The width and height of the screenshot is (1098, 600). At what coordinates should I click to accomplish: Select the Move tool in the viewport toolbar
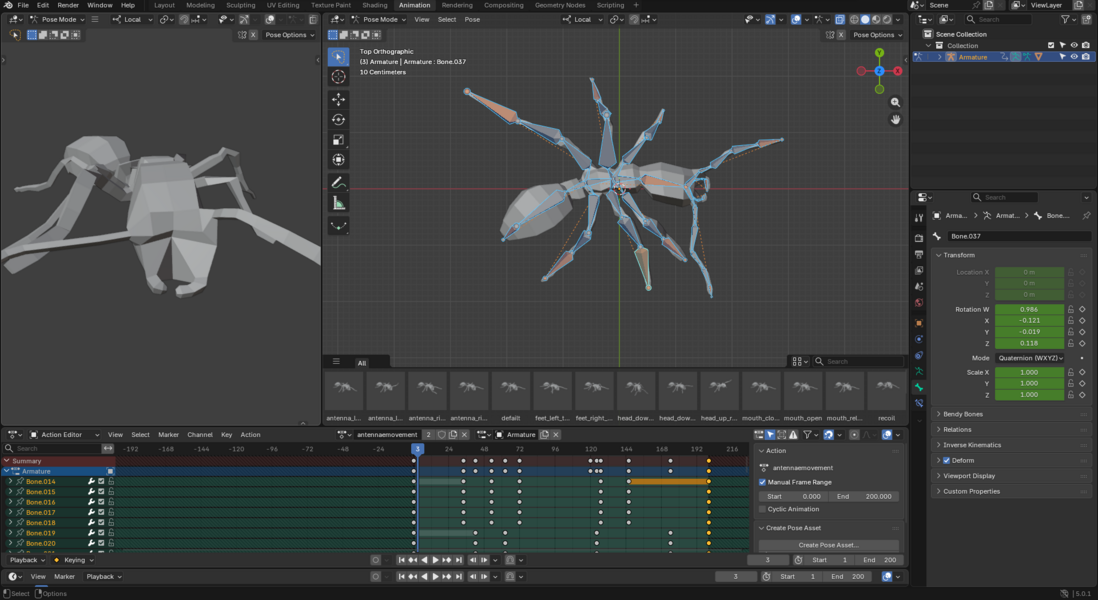[338, 98]
